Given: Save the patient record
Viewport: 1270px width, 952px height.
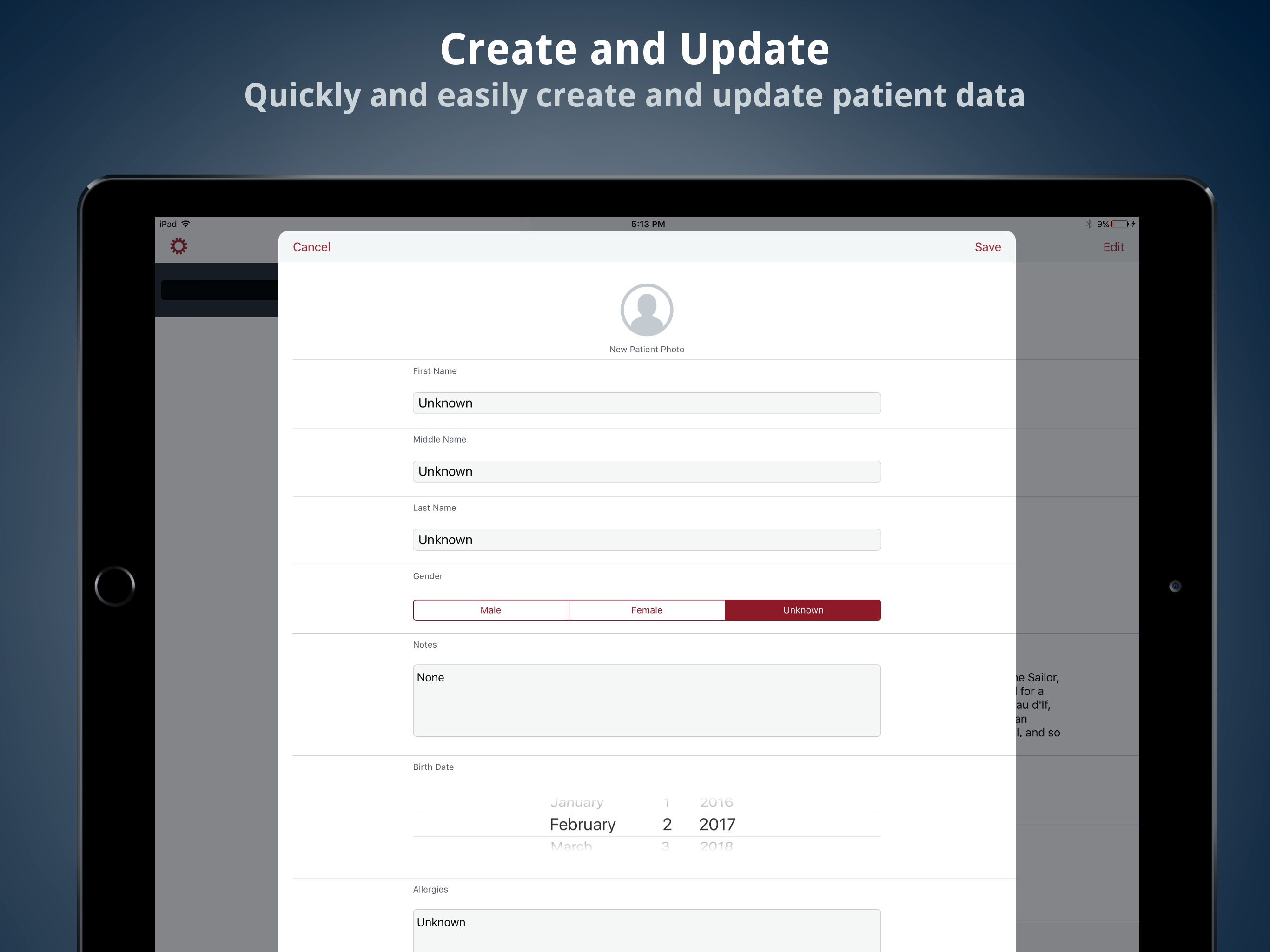Looking at the screenshot, I should [987, 247].
